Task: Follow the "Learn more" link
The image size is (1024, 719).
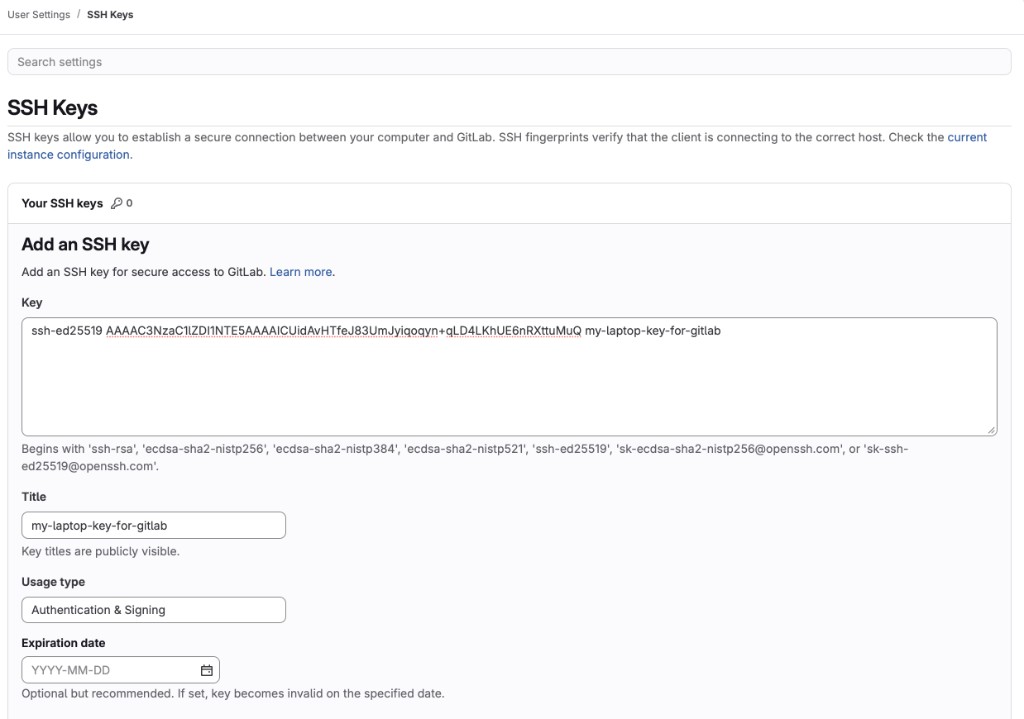Action: click(300, 271)
